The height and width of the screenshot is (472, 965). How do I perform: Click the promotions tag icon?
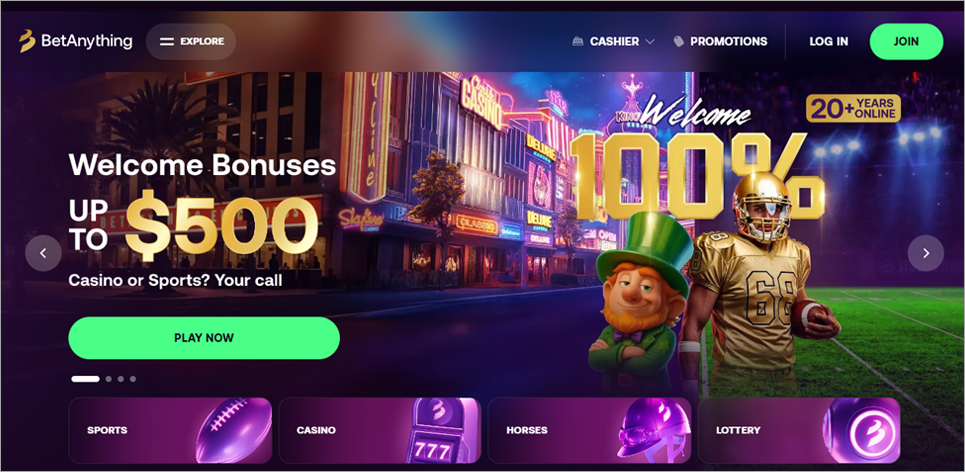[x=678, y=42]
